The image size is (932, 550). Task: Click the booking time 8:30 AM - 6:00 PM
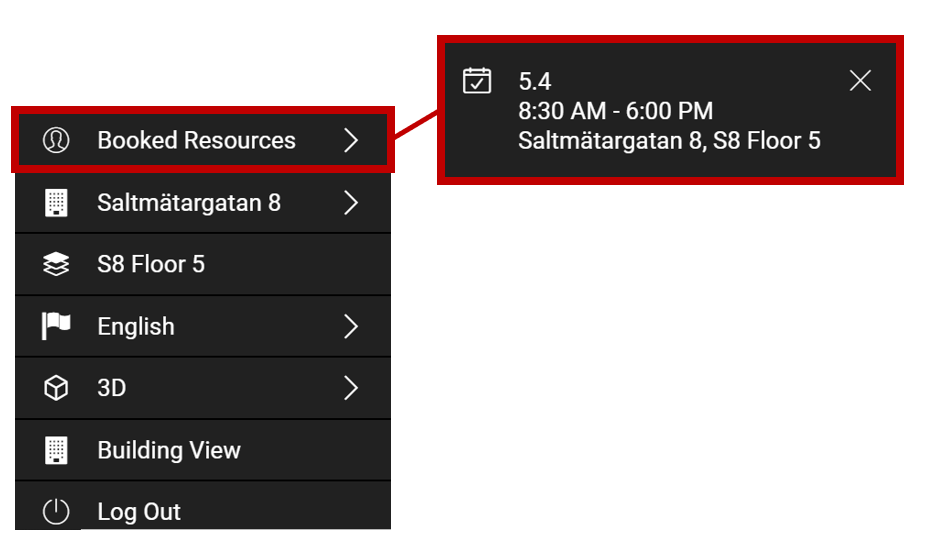(x=615, y=111)
